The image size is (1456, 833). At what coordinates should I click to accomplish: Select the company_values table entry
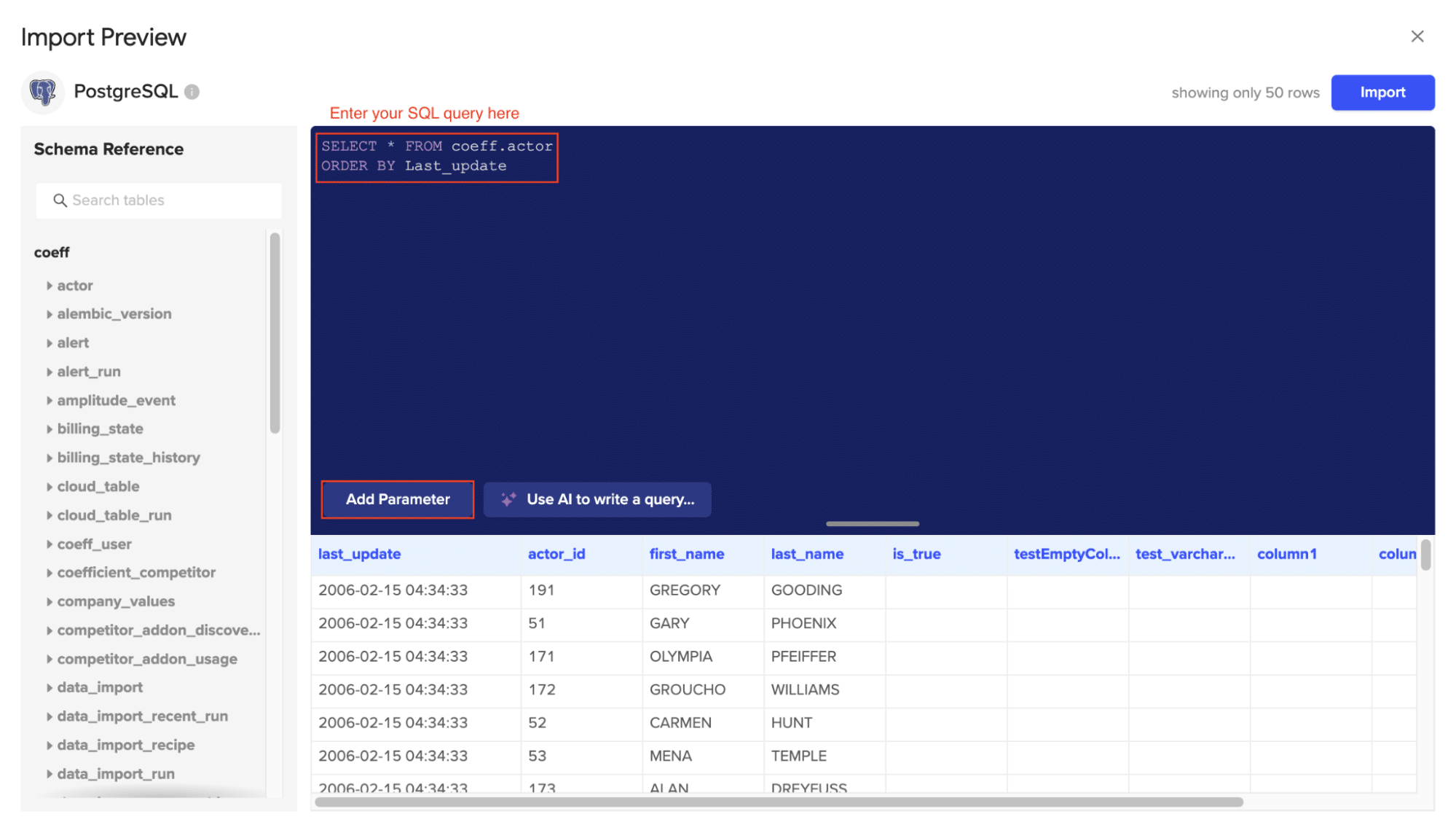tap(116, 602)
